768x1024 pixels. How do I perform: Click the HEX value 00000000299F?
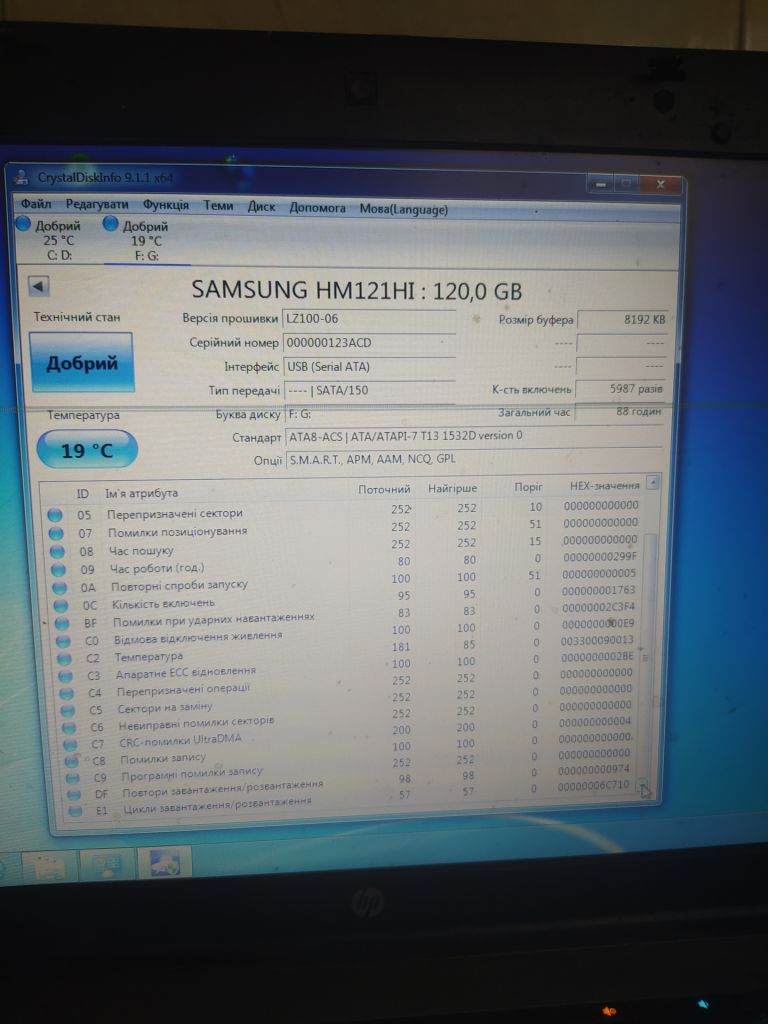[x=600, y=557]
